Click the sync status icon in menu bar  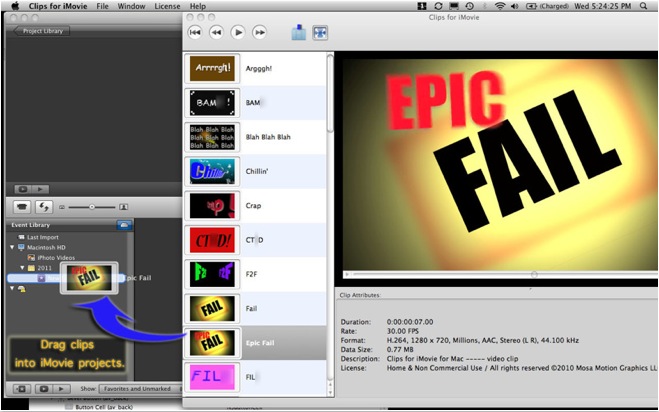438,6
